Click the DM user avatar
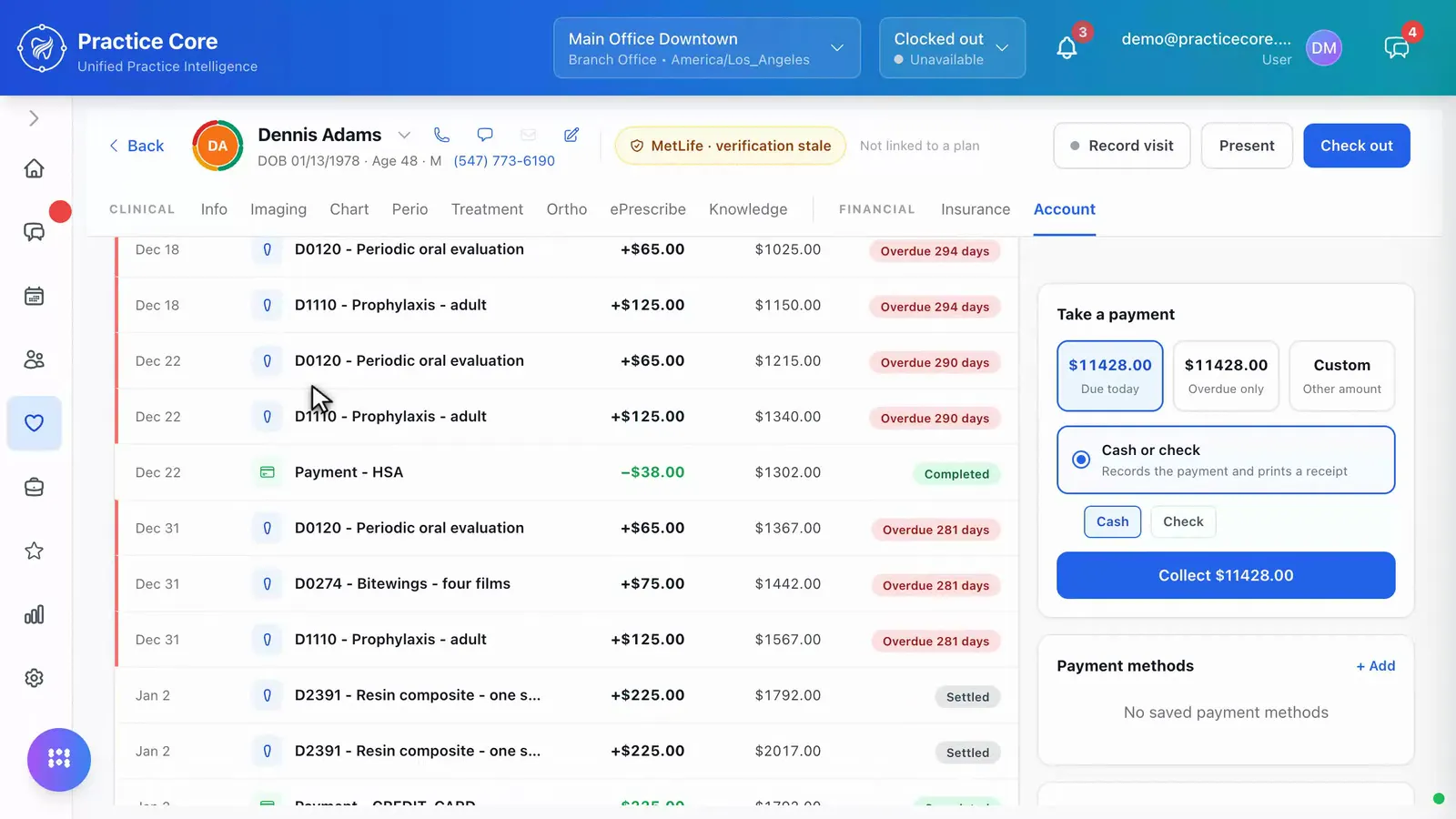Viewport: 1456px width, 819px height. point(1323,48)
